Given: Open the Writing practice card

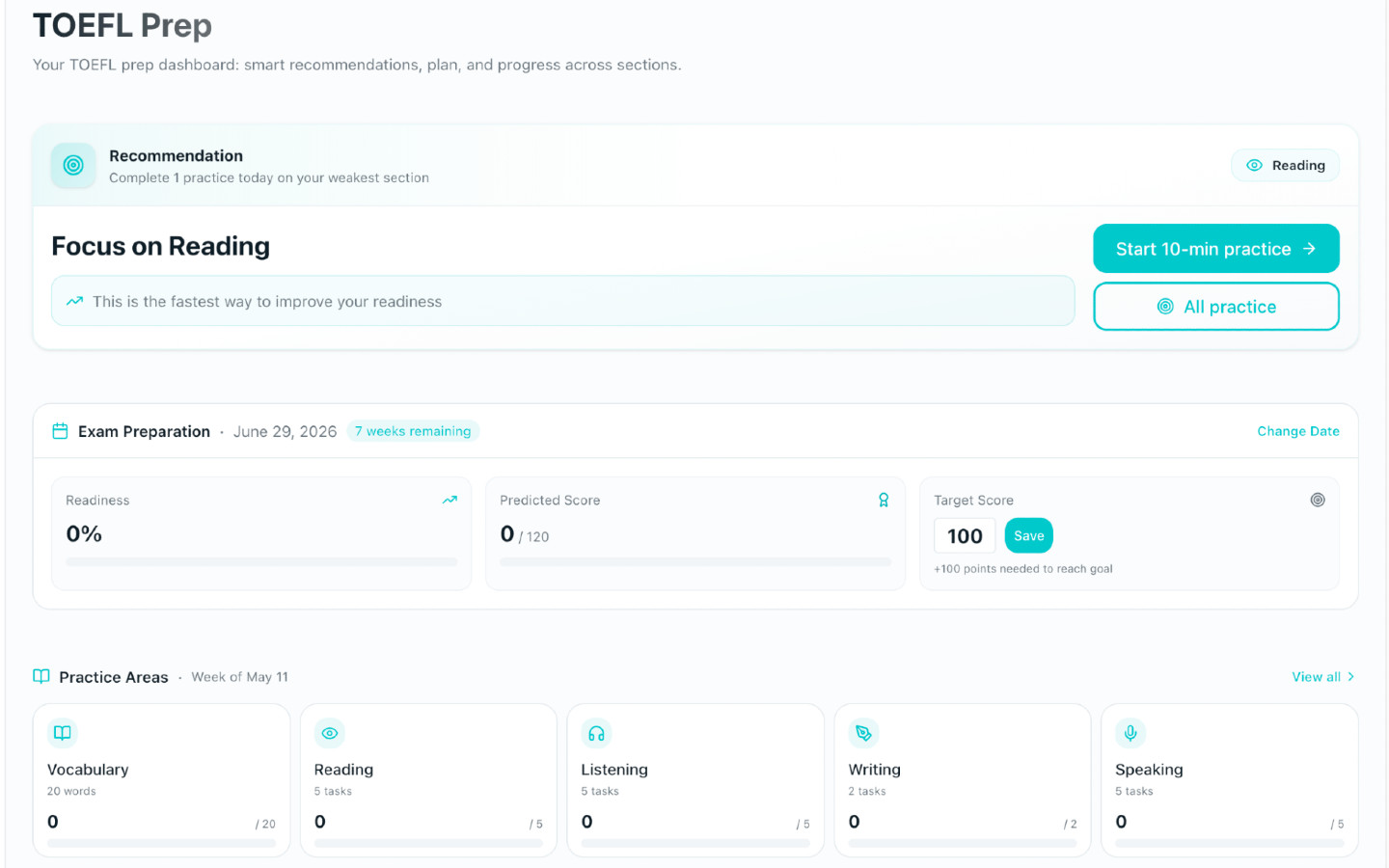Looking at the screenshot, I should pos(963,780).
